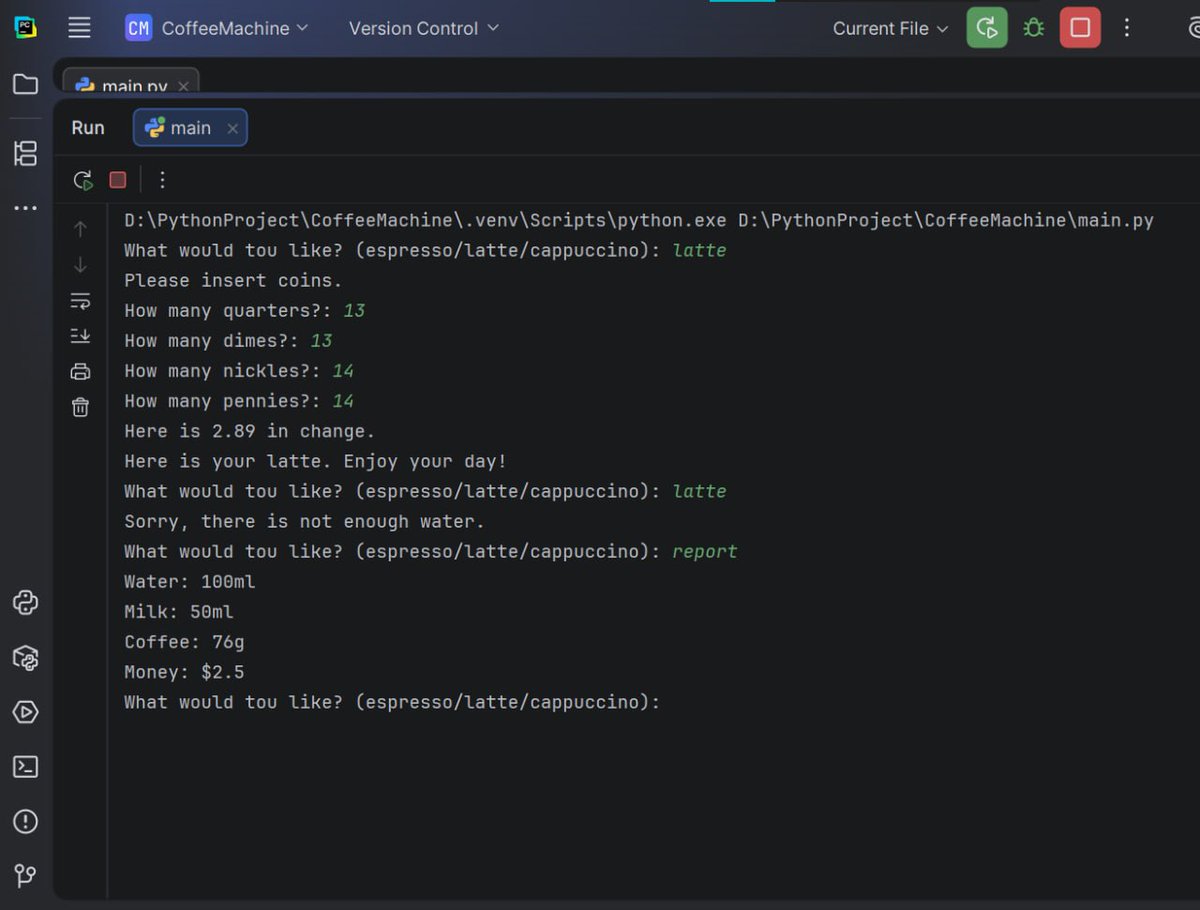The width and height of the screenshot is (1200, 910).
Task: Click the 'Here is 2.89 in change.' line
Action: tap(249, 431)
